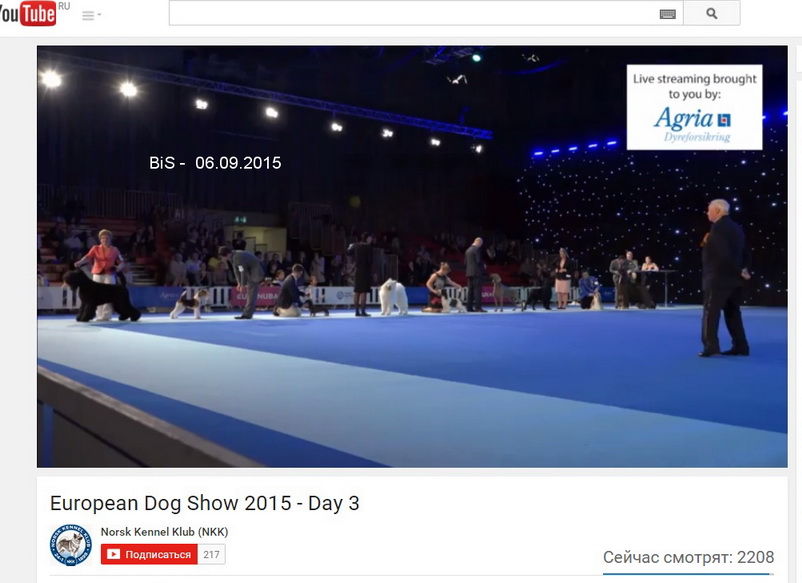Click the Сейчас смотрят: 2208 viewer count

[x=688, y=557]
